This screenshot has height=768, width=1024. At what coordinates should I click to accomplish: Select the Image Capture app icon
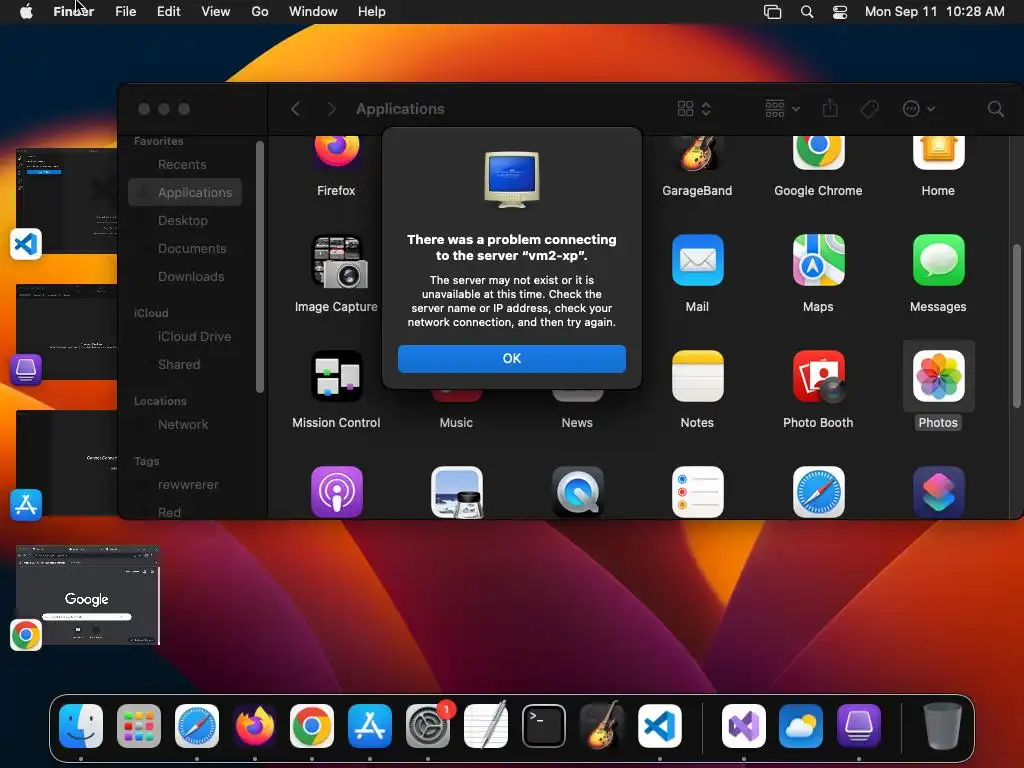[x=336, y=261]
